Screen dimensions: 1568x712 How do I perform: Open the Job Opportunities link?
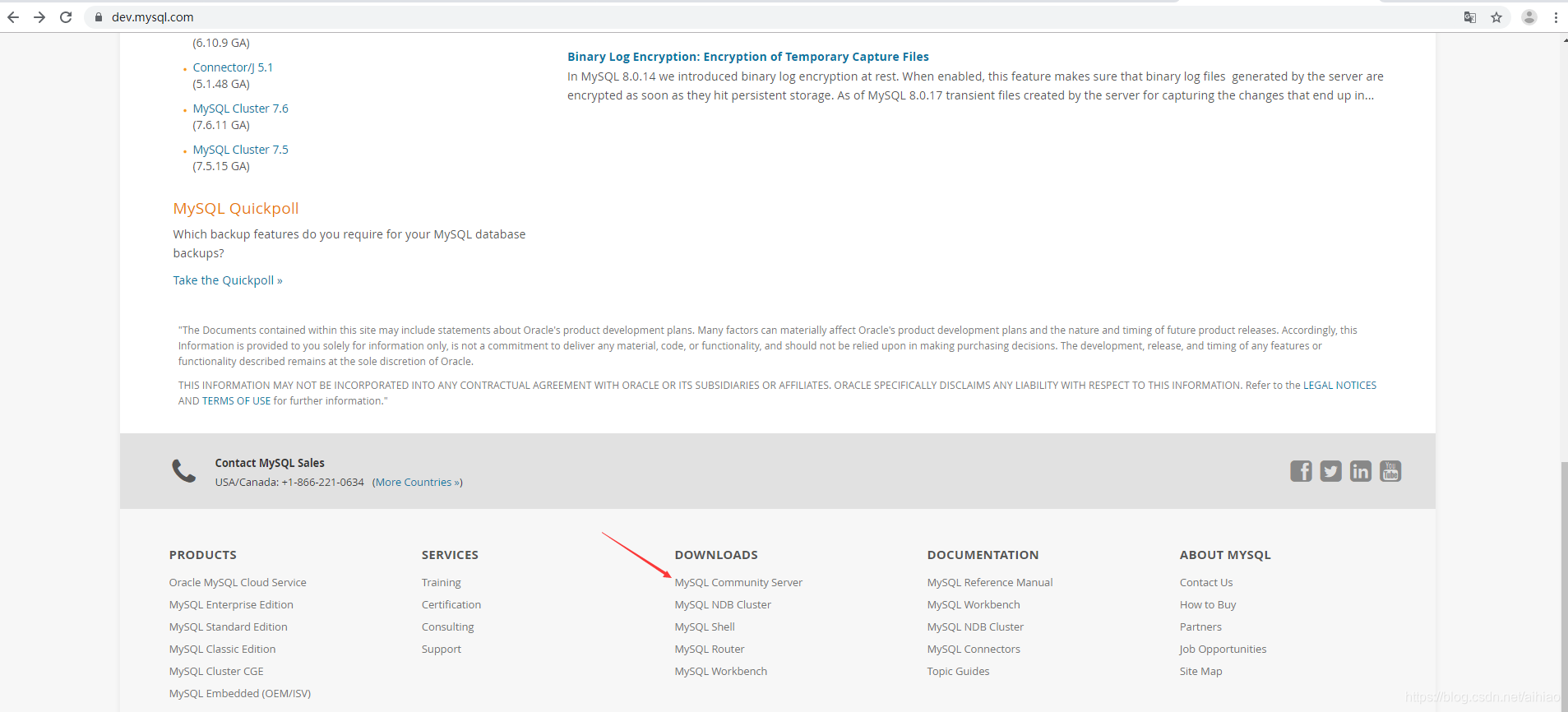[1223, 650]
